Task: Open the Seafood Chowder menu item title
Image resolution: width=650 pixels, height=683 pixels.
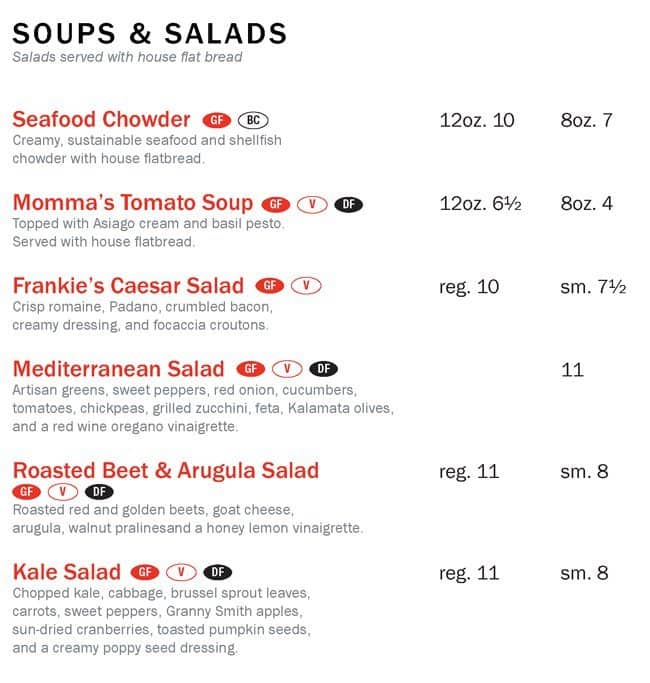Action: click(x=101, y=120)
